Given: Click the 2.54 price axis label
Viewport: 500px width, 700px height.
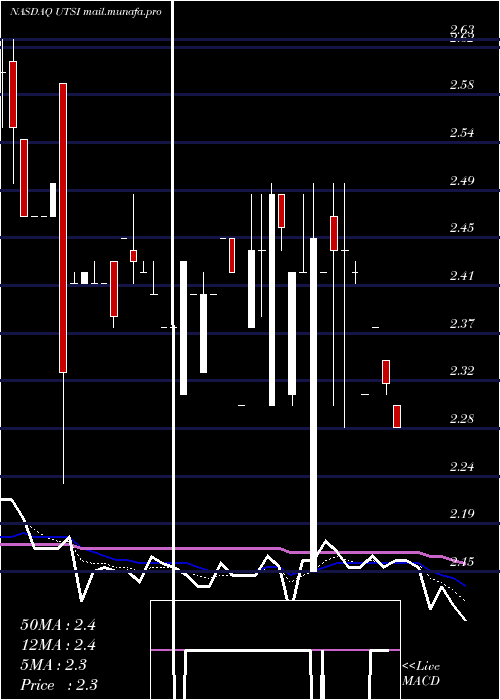Looking at the screenshot, I should click(x=462, y=133).
